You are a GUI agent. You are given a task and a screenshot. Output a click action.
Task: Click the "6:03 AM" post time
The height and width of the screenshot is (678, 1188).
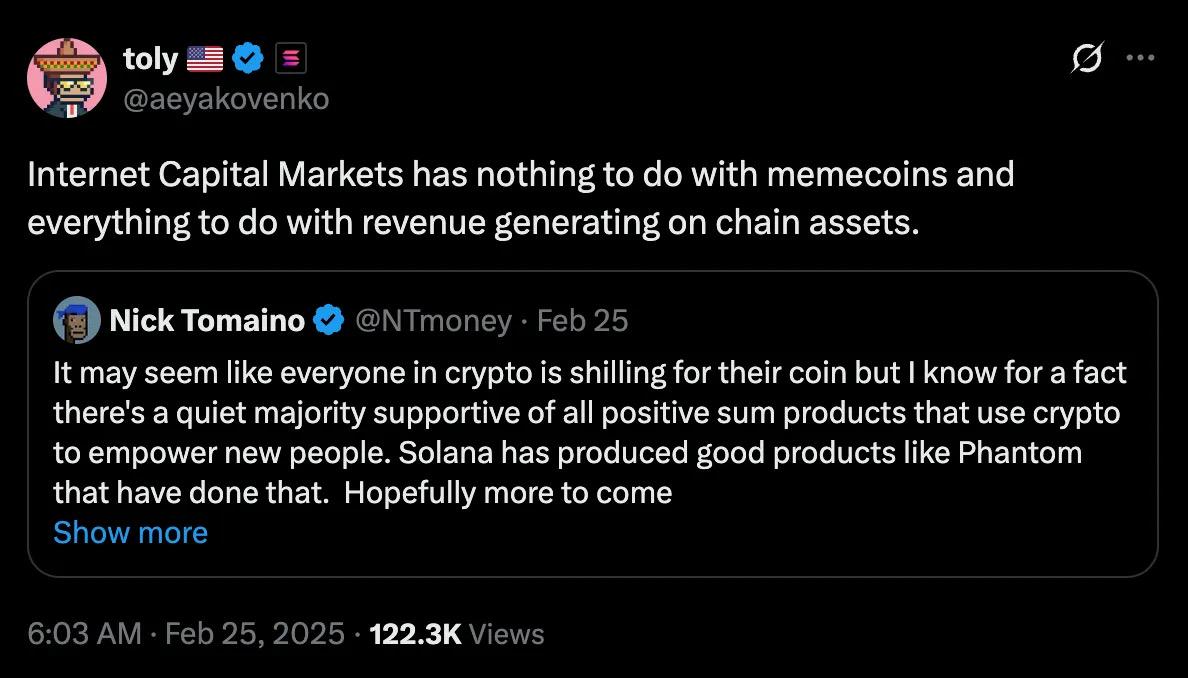click(x=84, y=633)
